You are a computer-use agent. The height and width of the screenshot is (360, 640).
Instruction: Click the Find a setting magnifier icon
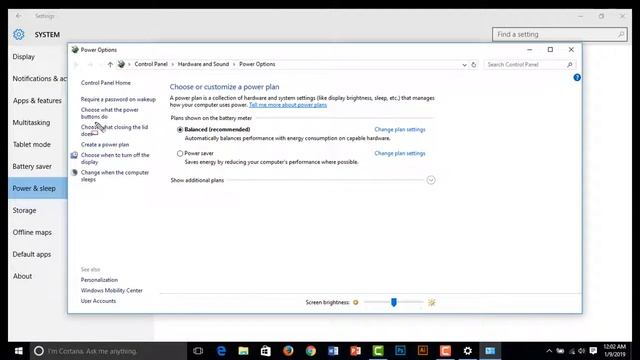(621, 34)
